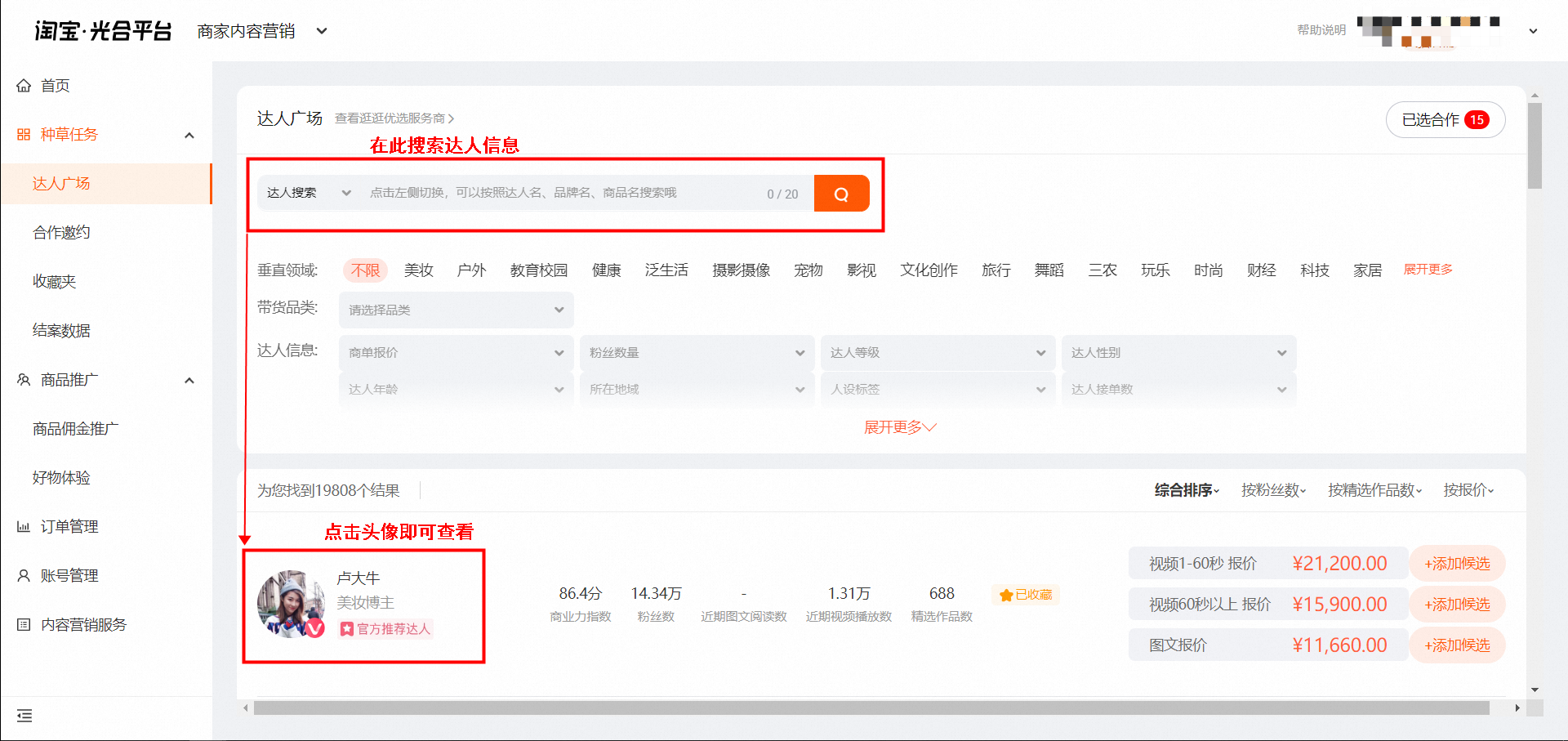Select the 摄影摄像 category filter
This screenshot has height=741, width=1568.
741,270
